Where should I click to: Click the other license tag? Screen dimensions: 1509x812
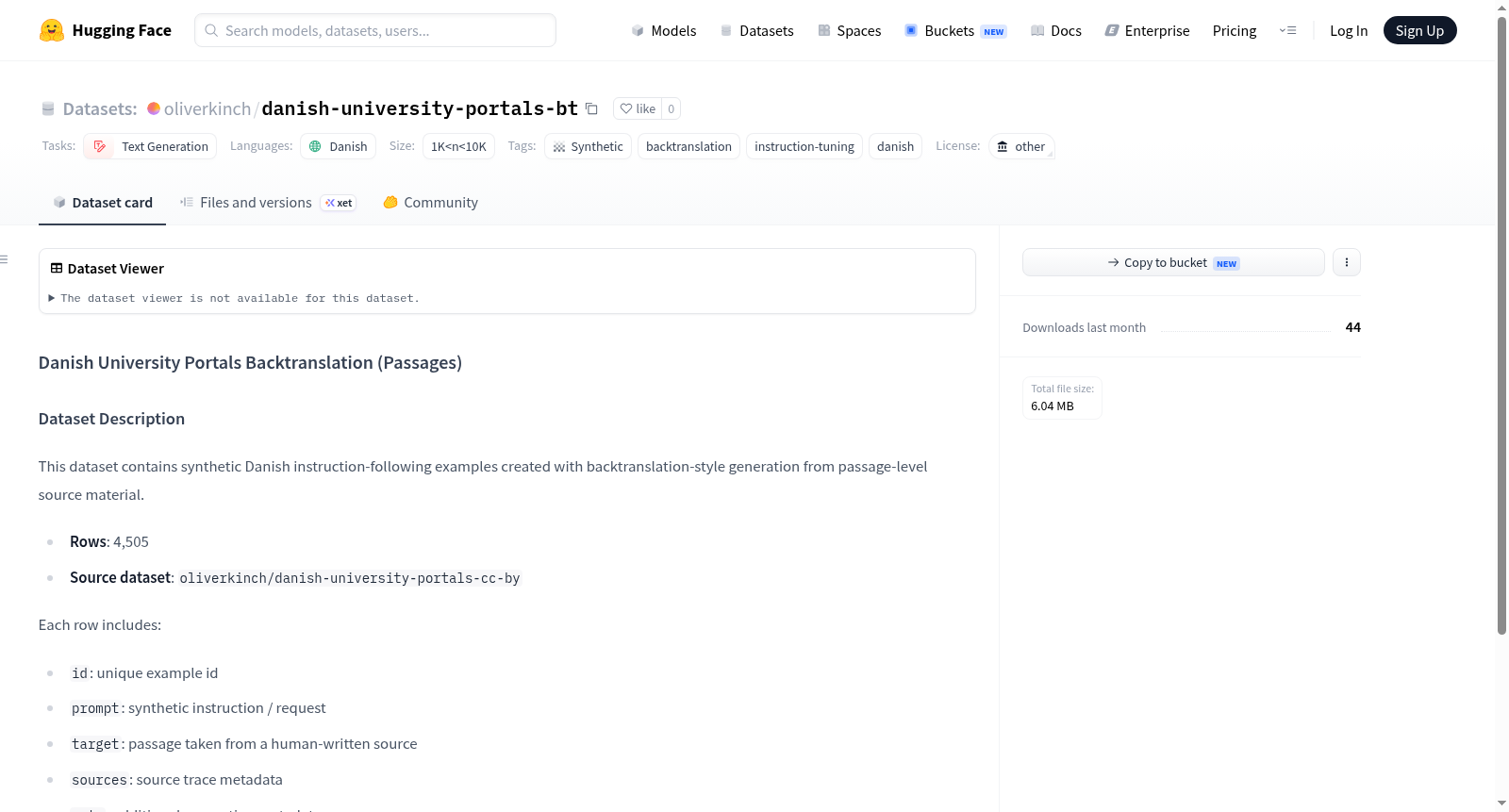click(1021, 146)
